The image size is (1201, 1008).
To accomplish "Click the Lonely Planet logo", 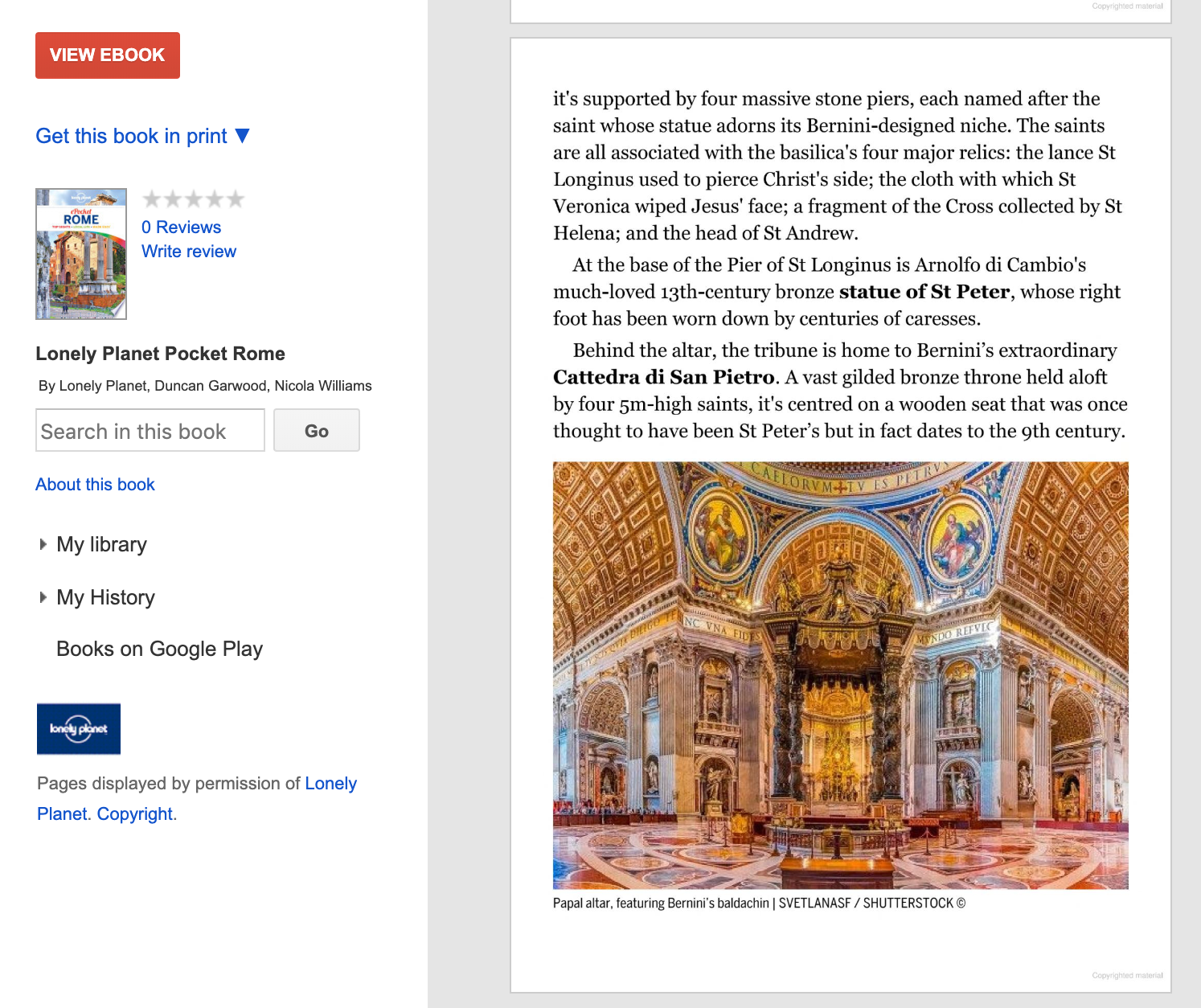I will tap(78, 729).
